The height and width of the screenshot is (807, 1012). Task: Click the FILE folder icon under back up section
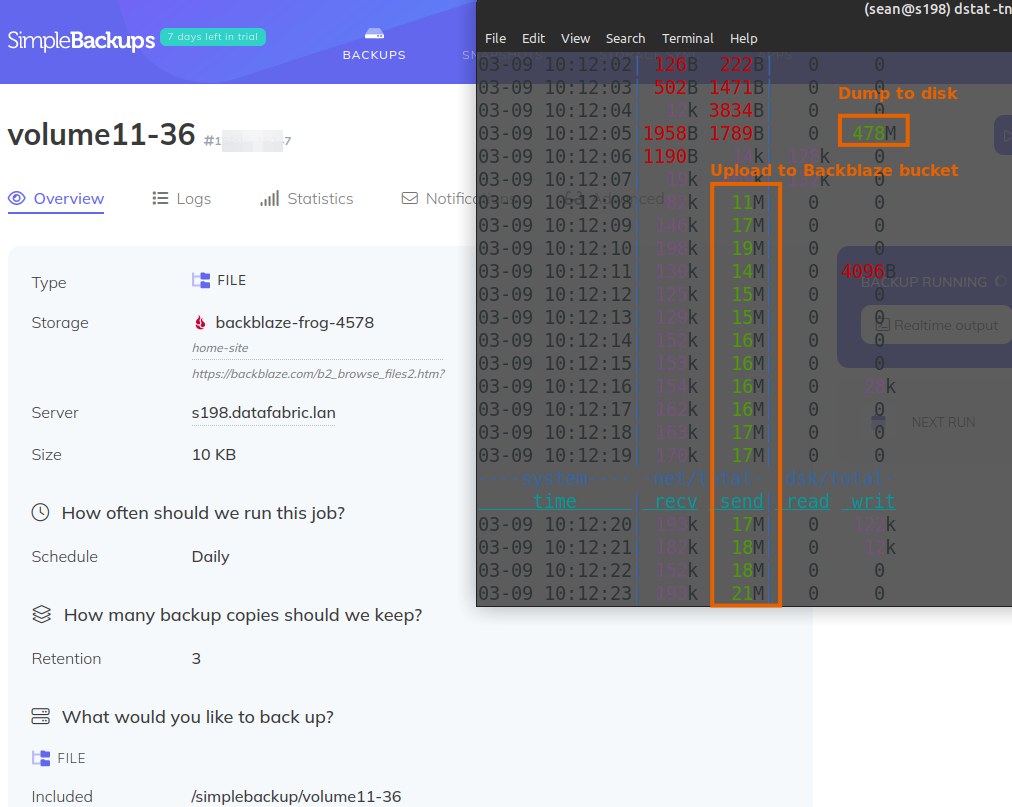(x=41, y=758)
